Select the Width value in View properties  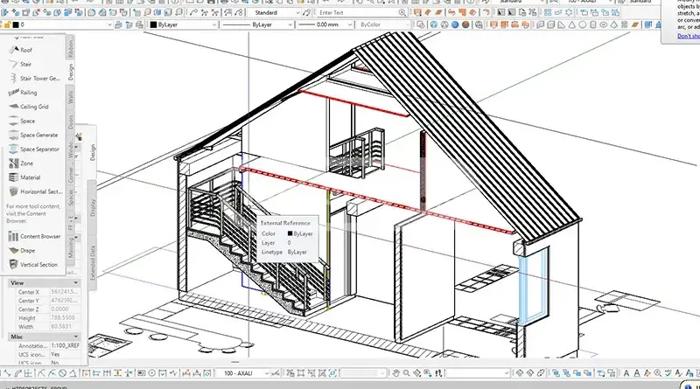pos(65,327)
